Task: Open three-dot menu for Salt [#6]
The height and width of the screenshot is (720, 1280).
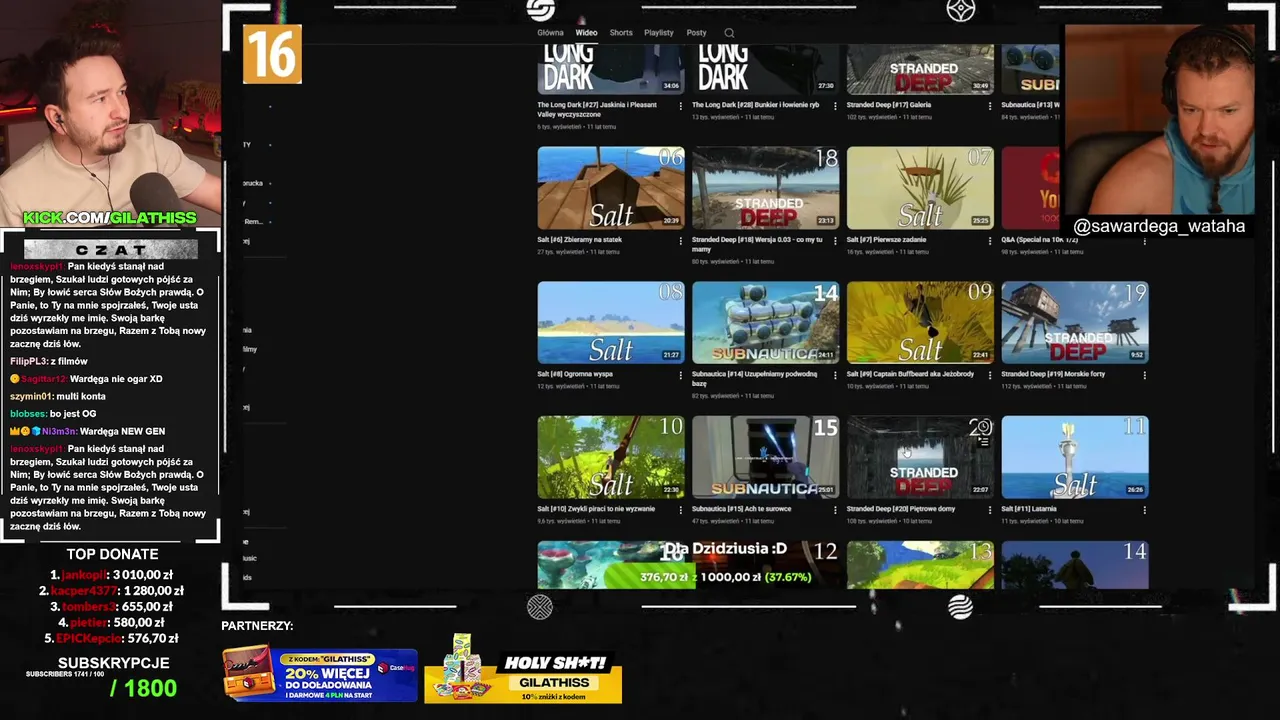Action: pyautogui.click(x=681, y=240)
